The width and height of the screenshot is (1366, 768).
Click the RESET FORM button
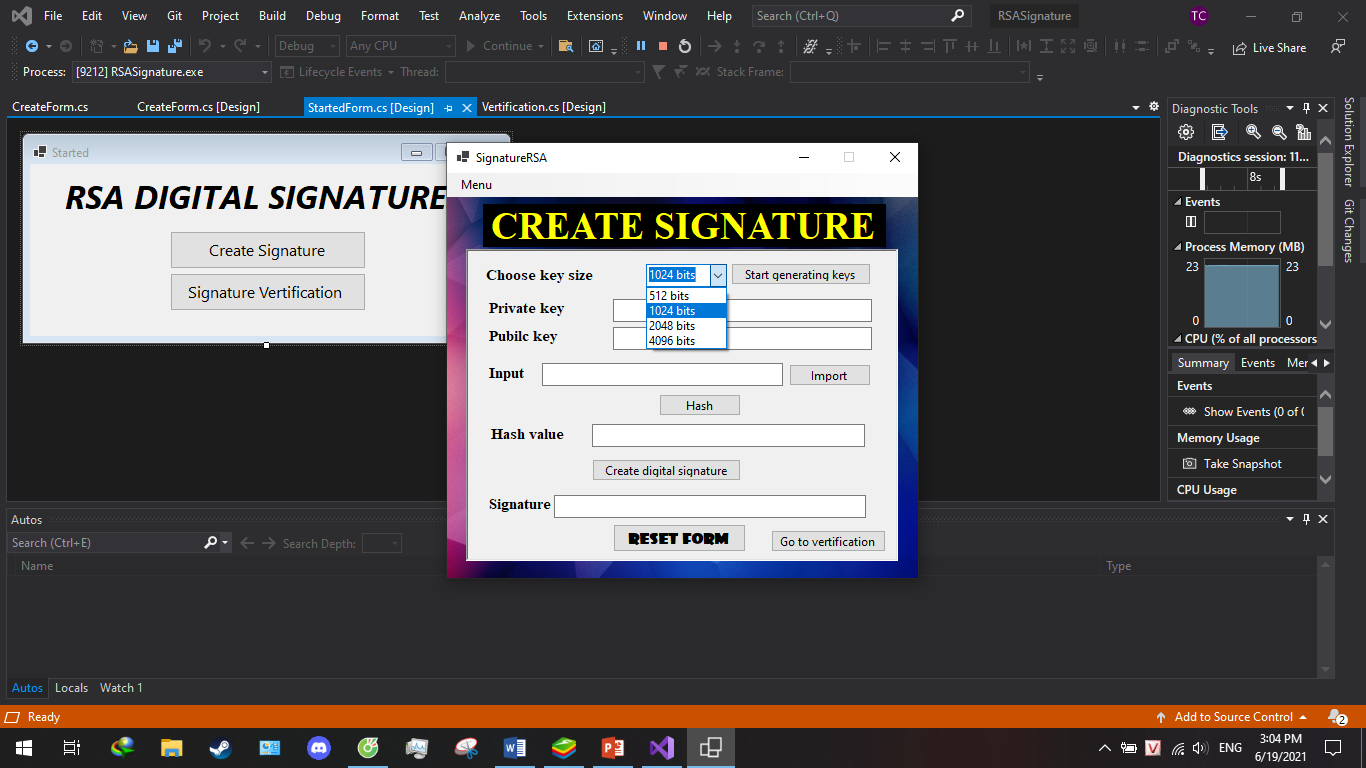pyautogui.click(x=679, y=538)
